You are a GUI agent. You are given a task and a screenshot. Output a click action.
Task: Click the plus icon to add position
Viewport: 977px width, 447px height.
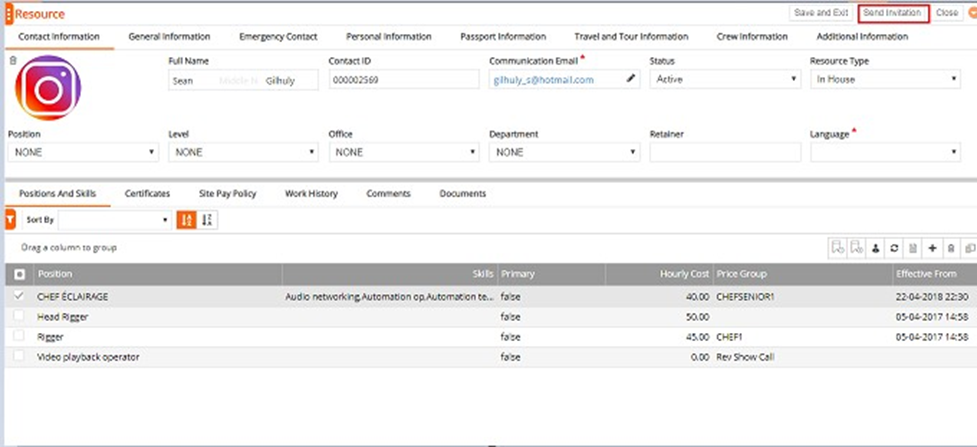pyautogui.click(x=932, y=247)
